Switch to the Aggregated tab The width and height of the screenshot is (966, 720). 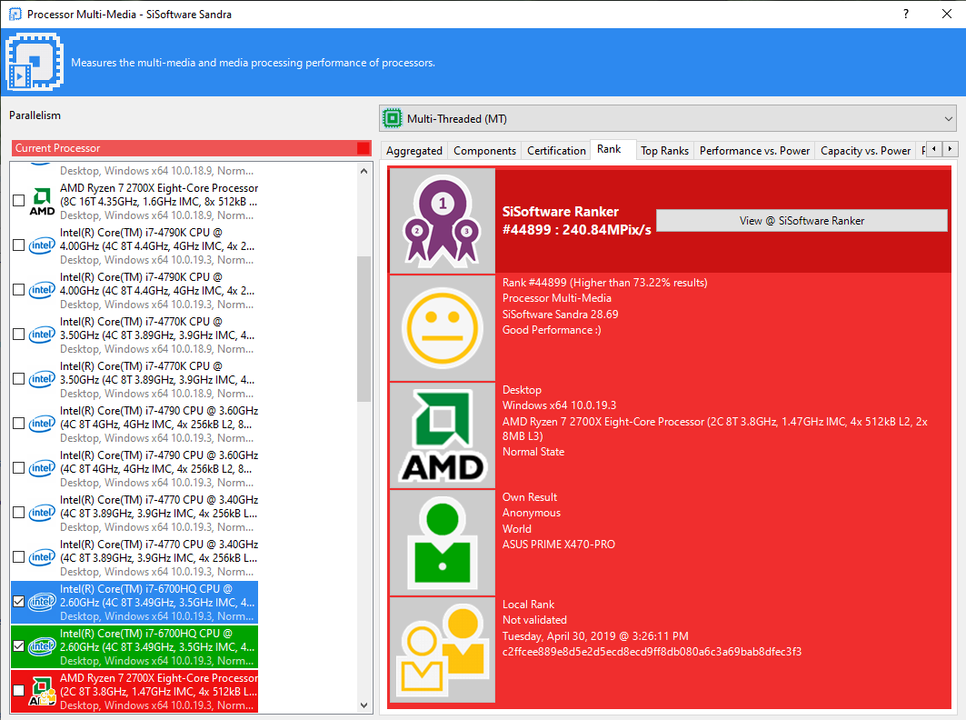(414, 151)
